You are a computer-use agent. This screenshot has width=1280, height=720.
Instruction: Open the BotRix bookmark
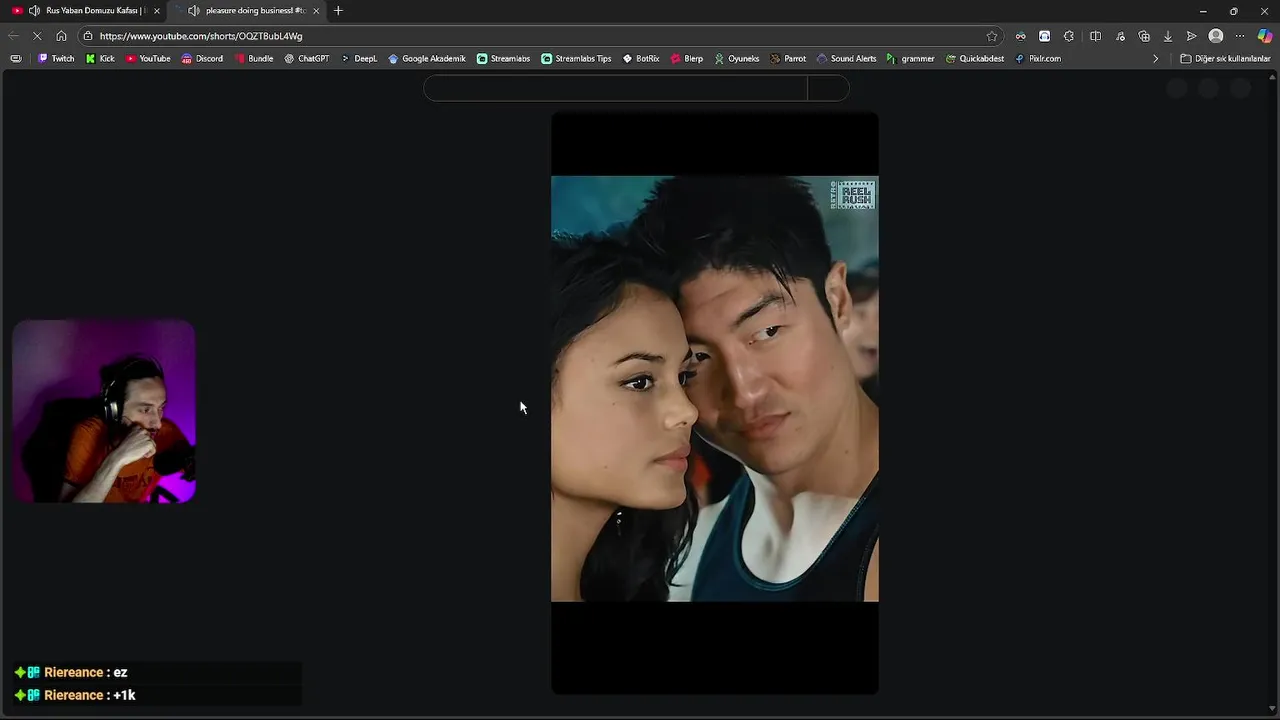(x=641, y=59)
